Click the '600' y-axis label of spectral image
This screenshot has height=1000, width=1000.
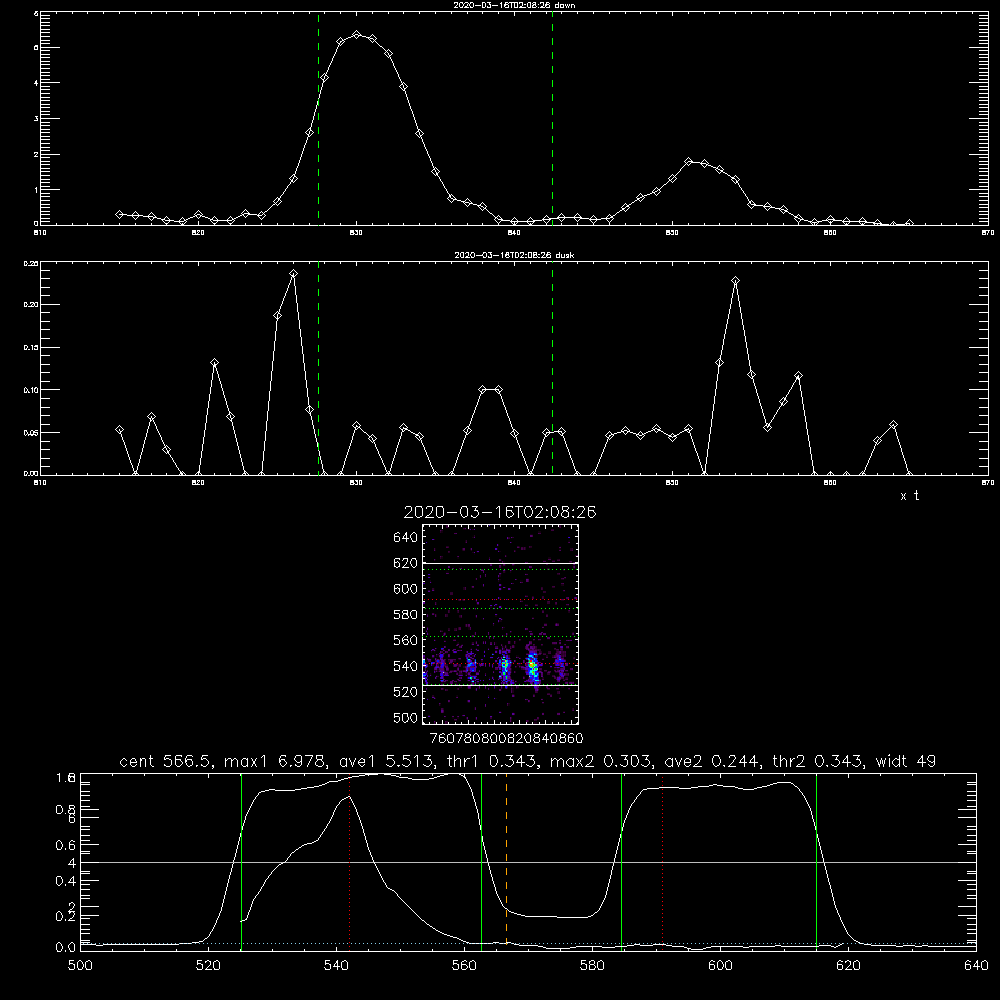(x=406, y=589)
